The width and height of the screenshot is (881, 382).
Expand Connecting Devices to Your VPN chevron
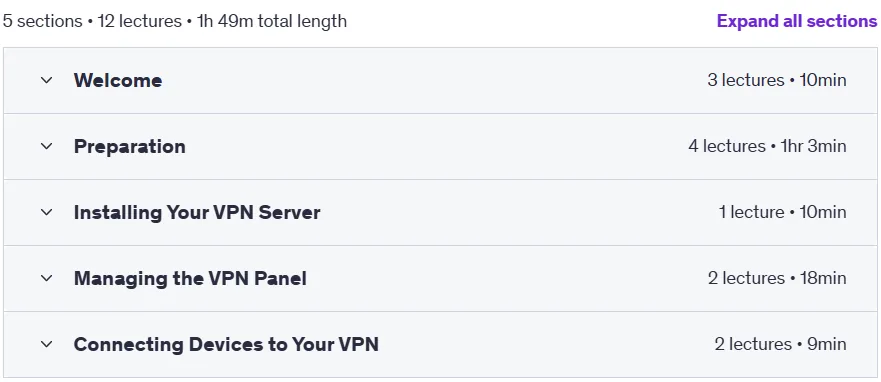[47, 344]
